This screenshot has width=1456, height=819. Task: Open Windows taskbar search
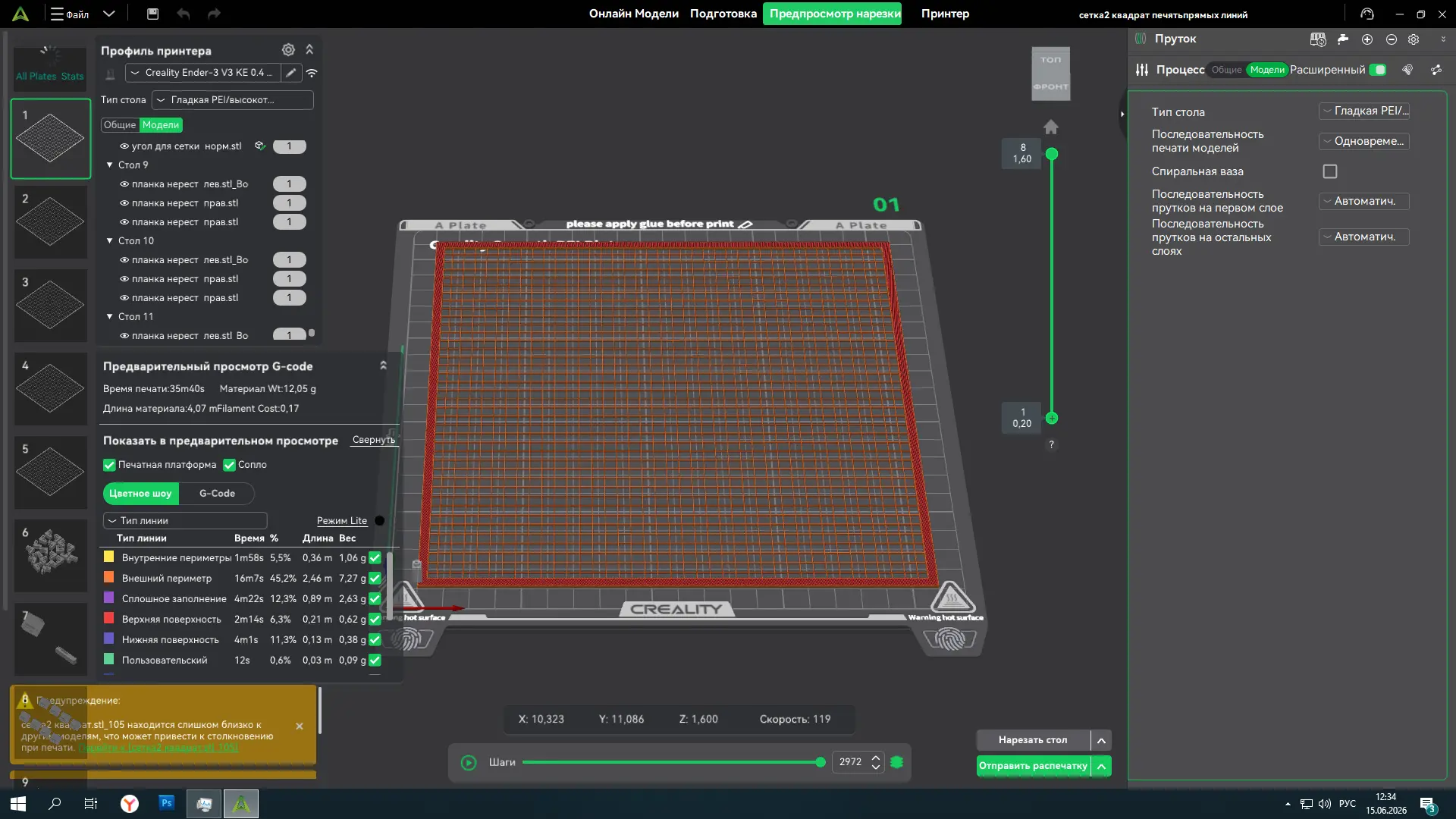[55, 804]
